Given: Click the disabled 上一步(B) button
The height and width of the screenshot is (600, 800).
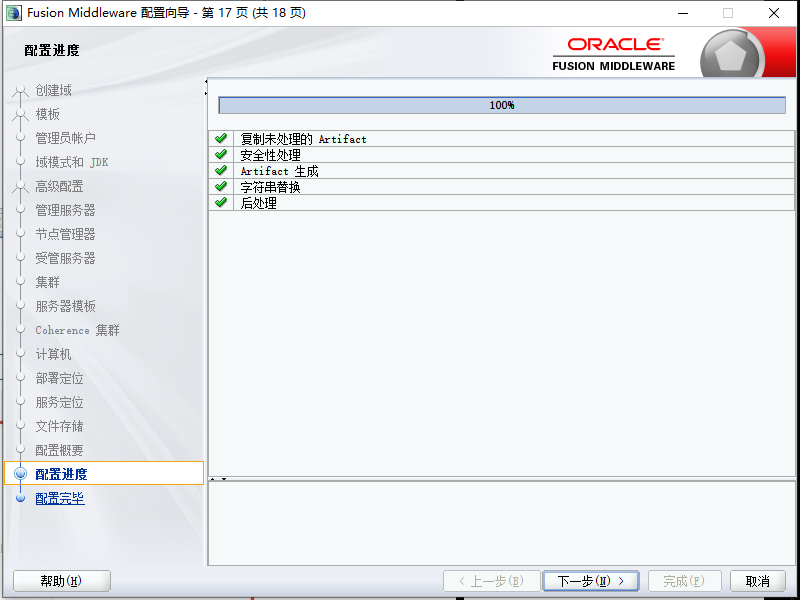Looking at the screenshot, I should tap(491, 581).
